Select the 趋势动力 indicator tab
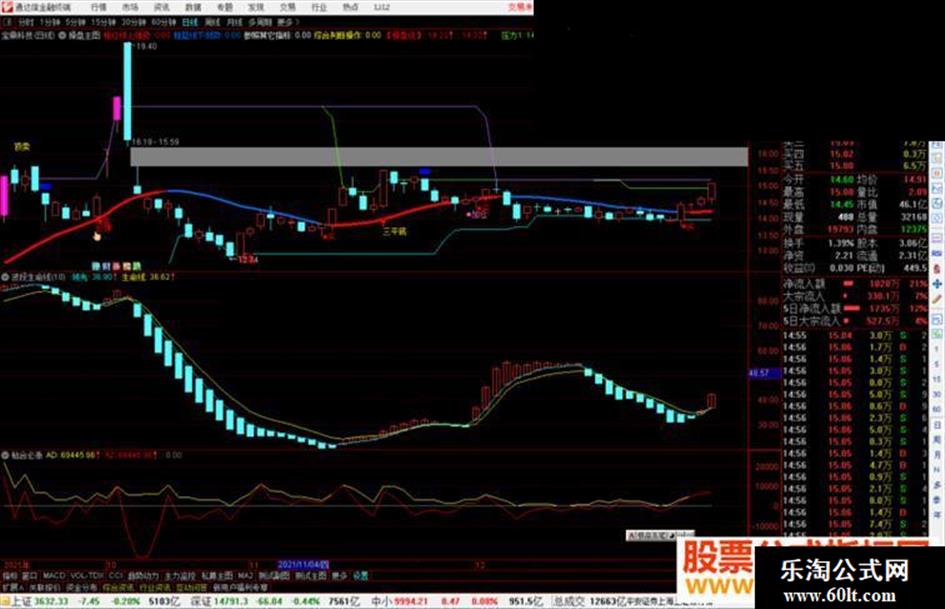 pyautogui.click(x=143, y=576)
